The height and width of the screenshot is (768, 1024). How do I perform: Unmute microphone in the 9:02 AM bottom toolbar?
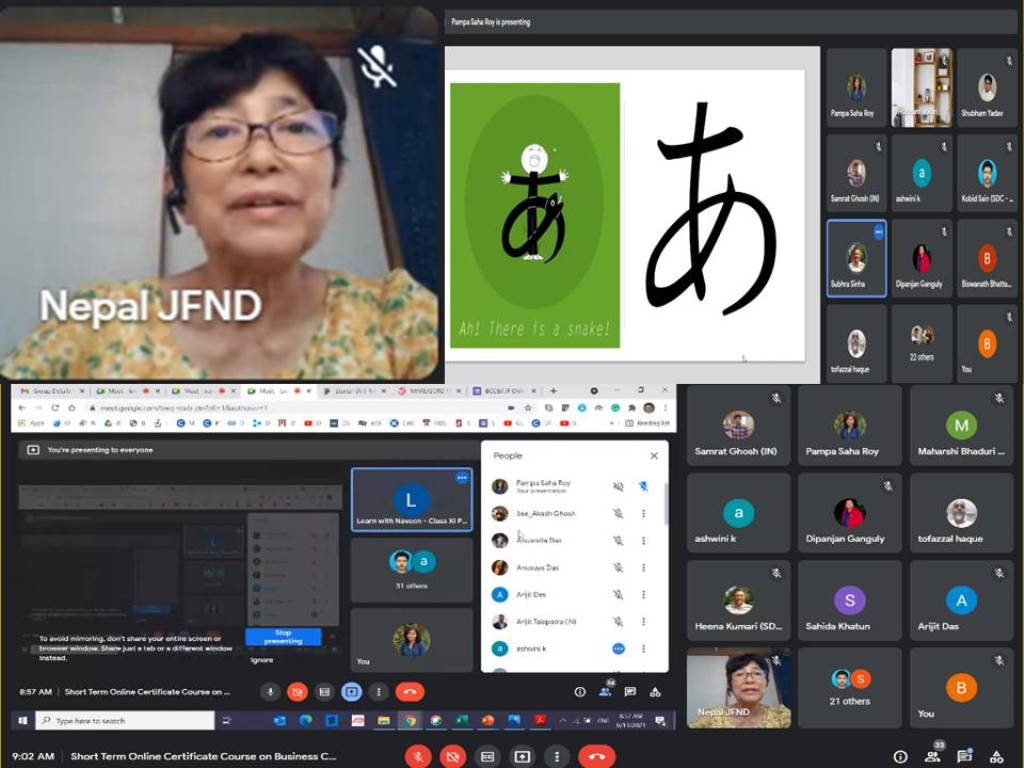(418, 757)
